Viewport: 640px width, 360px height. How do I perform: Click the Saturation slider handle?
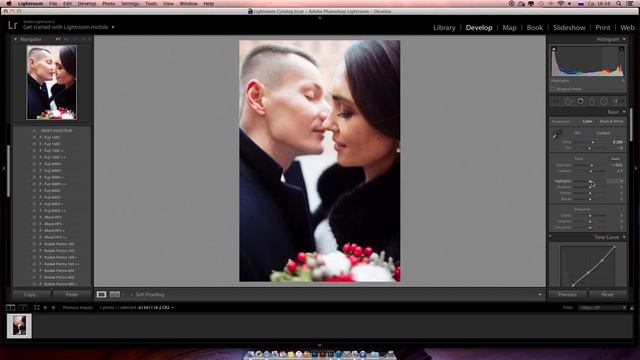590,227
